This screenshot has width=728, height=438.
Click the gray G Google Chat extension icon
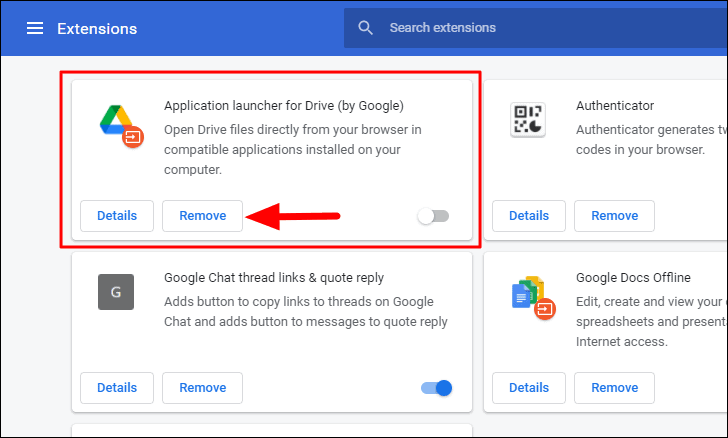click(116, 292)
